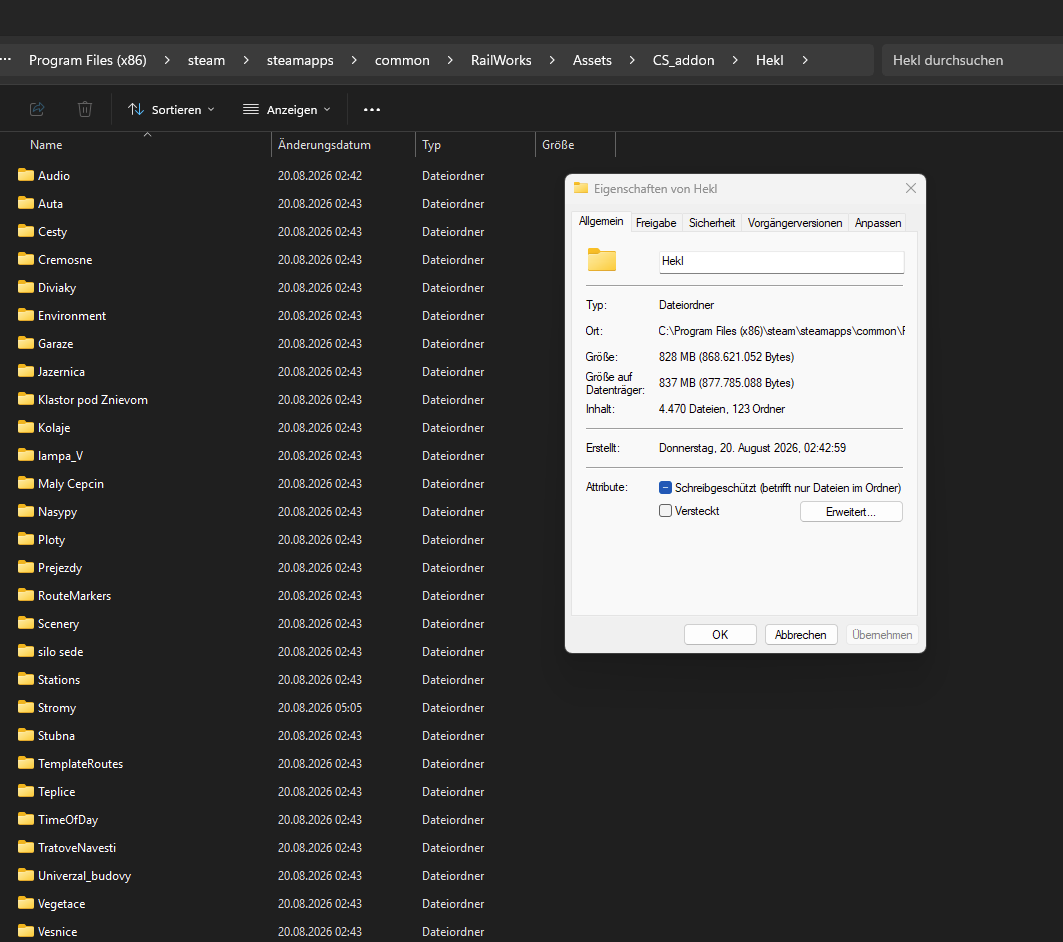The width and height of the screenshot is (1063, 942).
Task: Click the Jazernica folder icon
Action: click(x=26, y=371)
